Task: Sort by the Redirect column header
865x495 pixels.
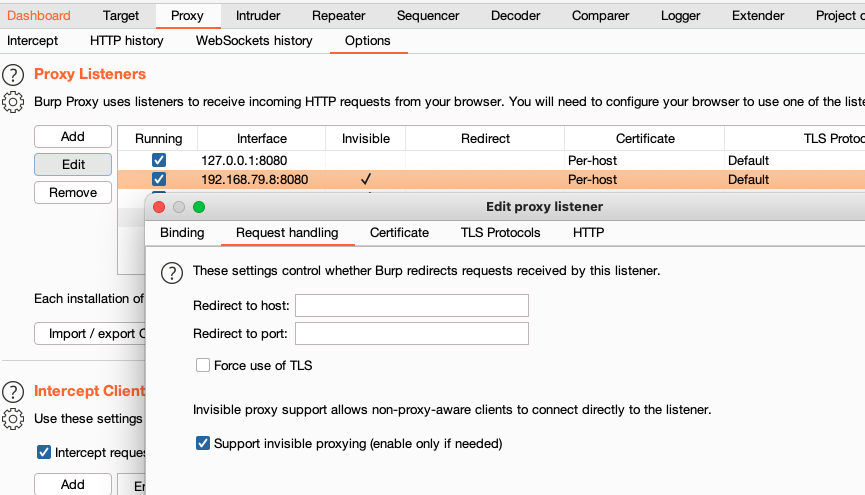Action: [x=485, y=139]
